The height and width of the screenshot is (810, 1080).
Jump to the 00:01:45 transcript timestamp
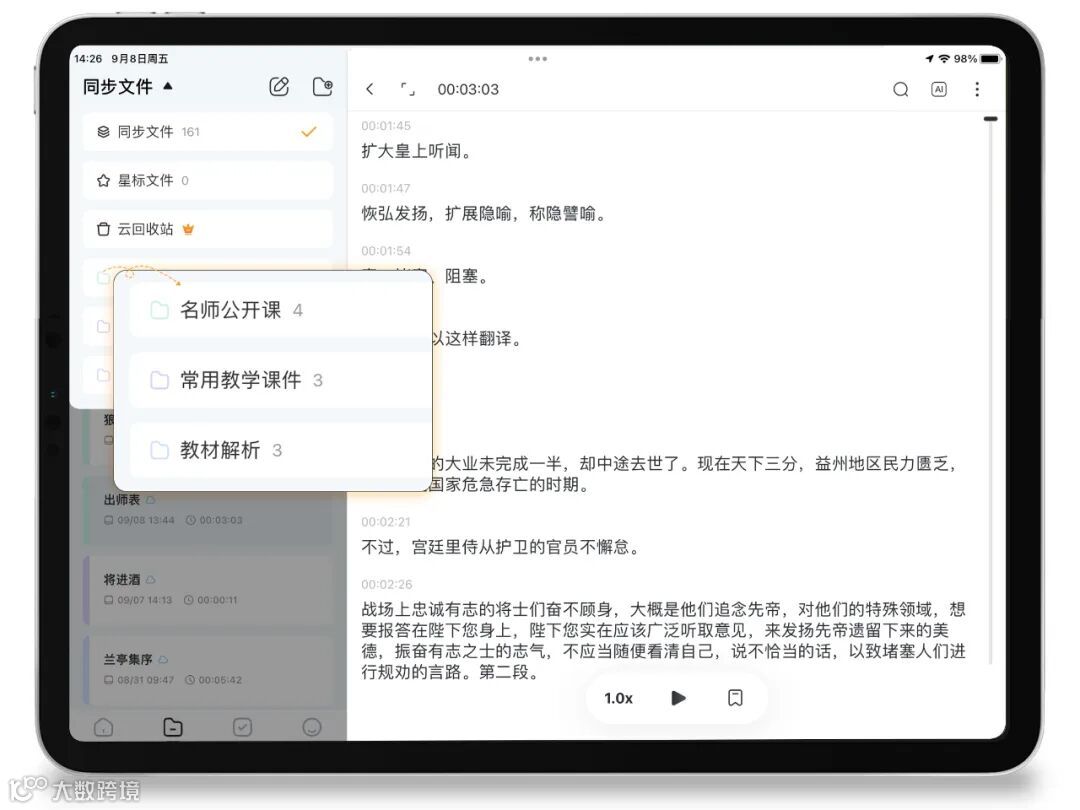pos(386,126)
